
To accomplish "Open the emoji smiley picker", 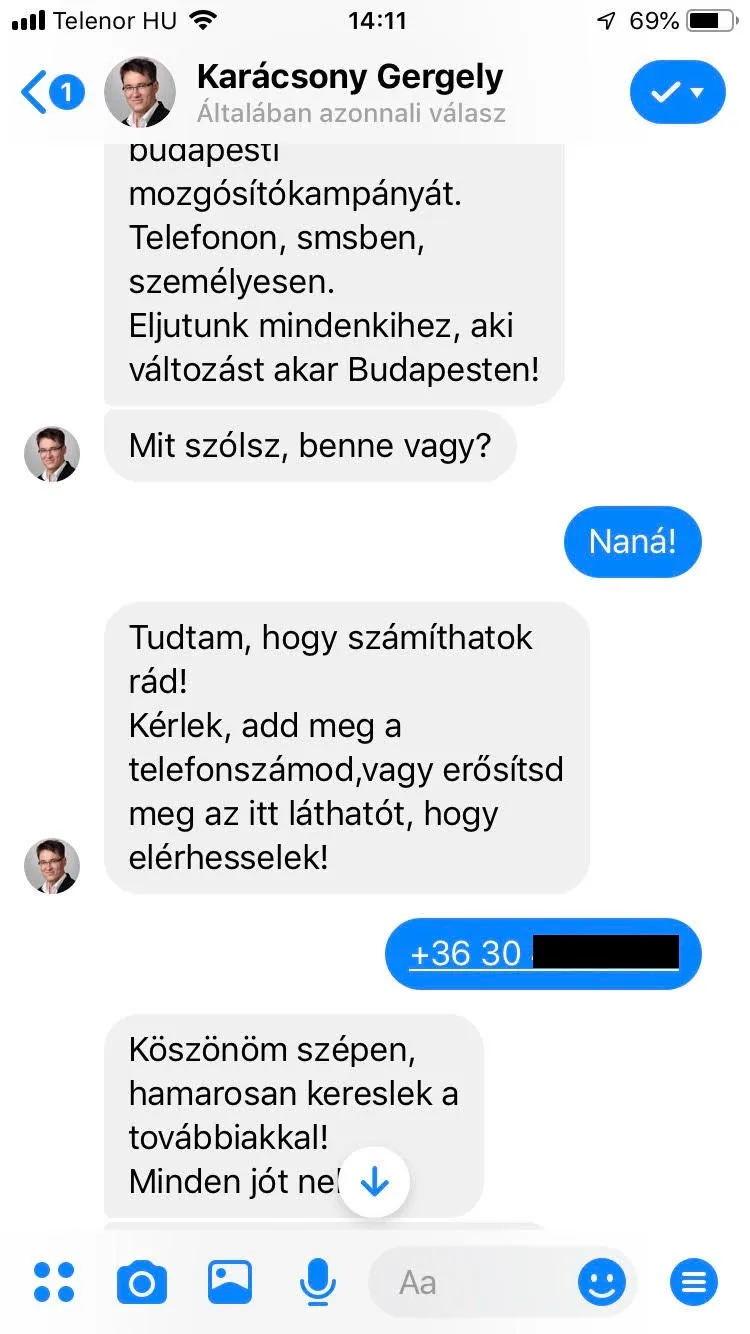I will click(602, 1282).
